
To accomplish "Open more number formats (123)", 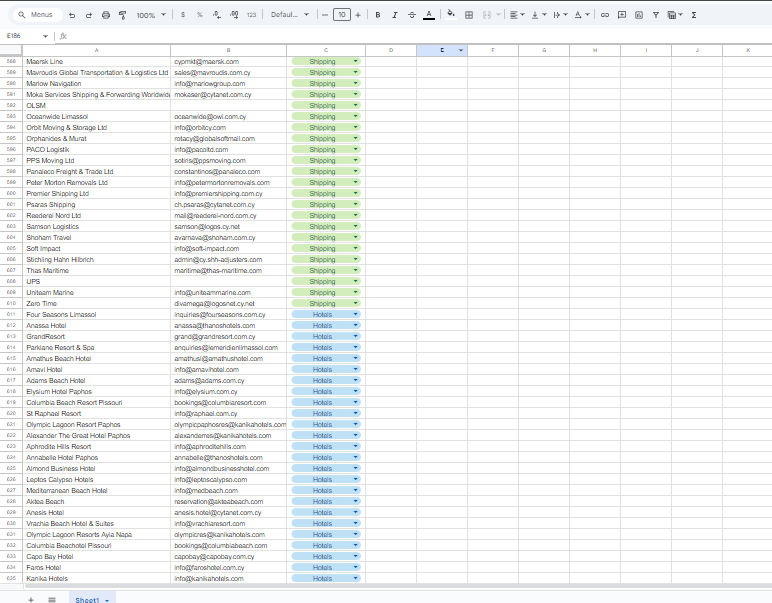I will pyautogui.click(x=252, y=15).
